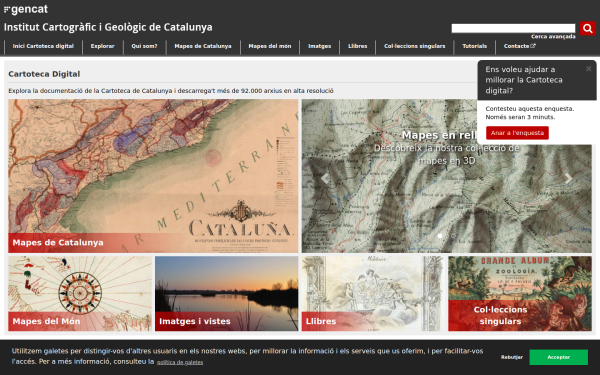600x375 pixels.
Task: Click the red search magnifier button
Action: pyautogui.click(x=588, y=28)
